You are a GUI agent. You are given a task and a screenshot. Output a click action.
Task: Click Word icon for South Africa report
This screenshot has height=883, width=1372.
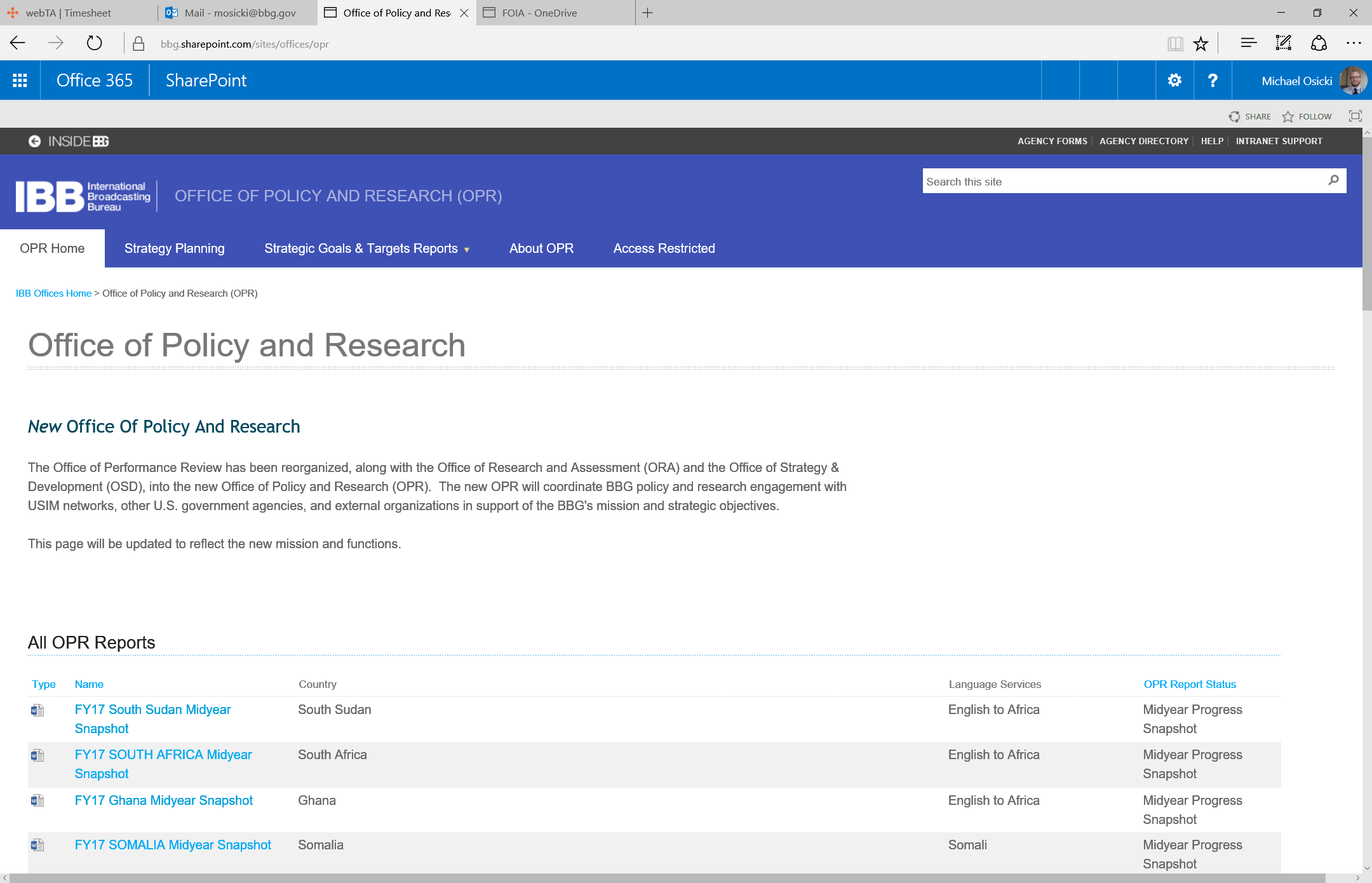pyautogui.click(x=37, y=755)
